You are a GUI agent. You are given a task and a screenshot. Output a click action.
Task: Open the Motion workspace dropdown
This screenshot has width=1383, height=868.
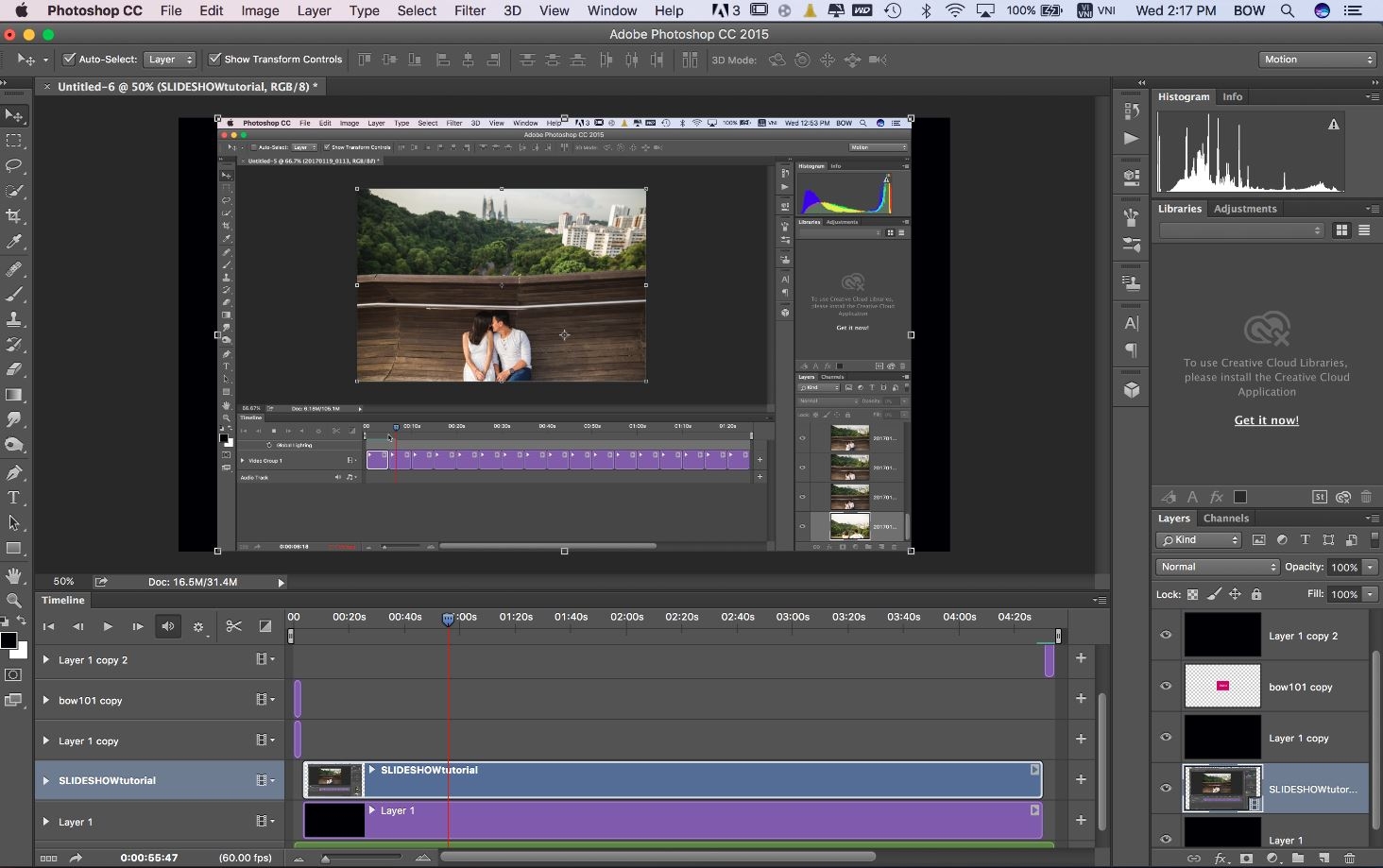click(1317, 60)
